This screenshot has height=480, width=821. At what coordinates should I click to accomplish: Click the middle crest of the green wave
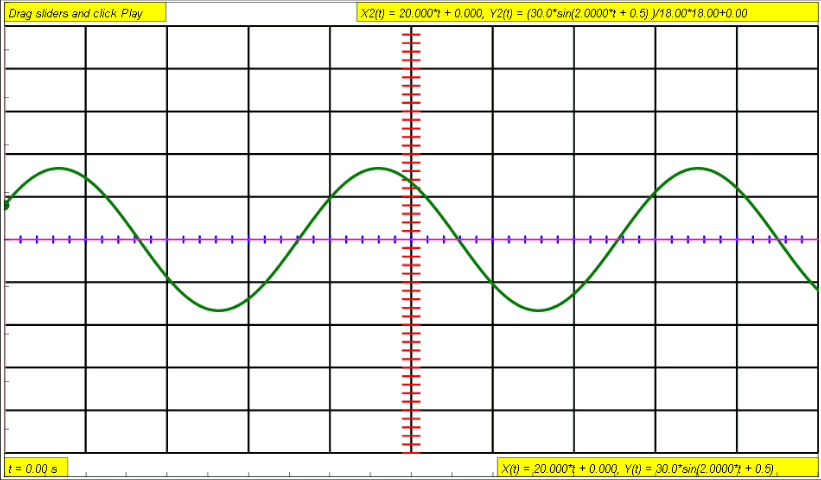click(x=379, y=168)
